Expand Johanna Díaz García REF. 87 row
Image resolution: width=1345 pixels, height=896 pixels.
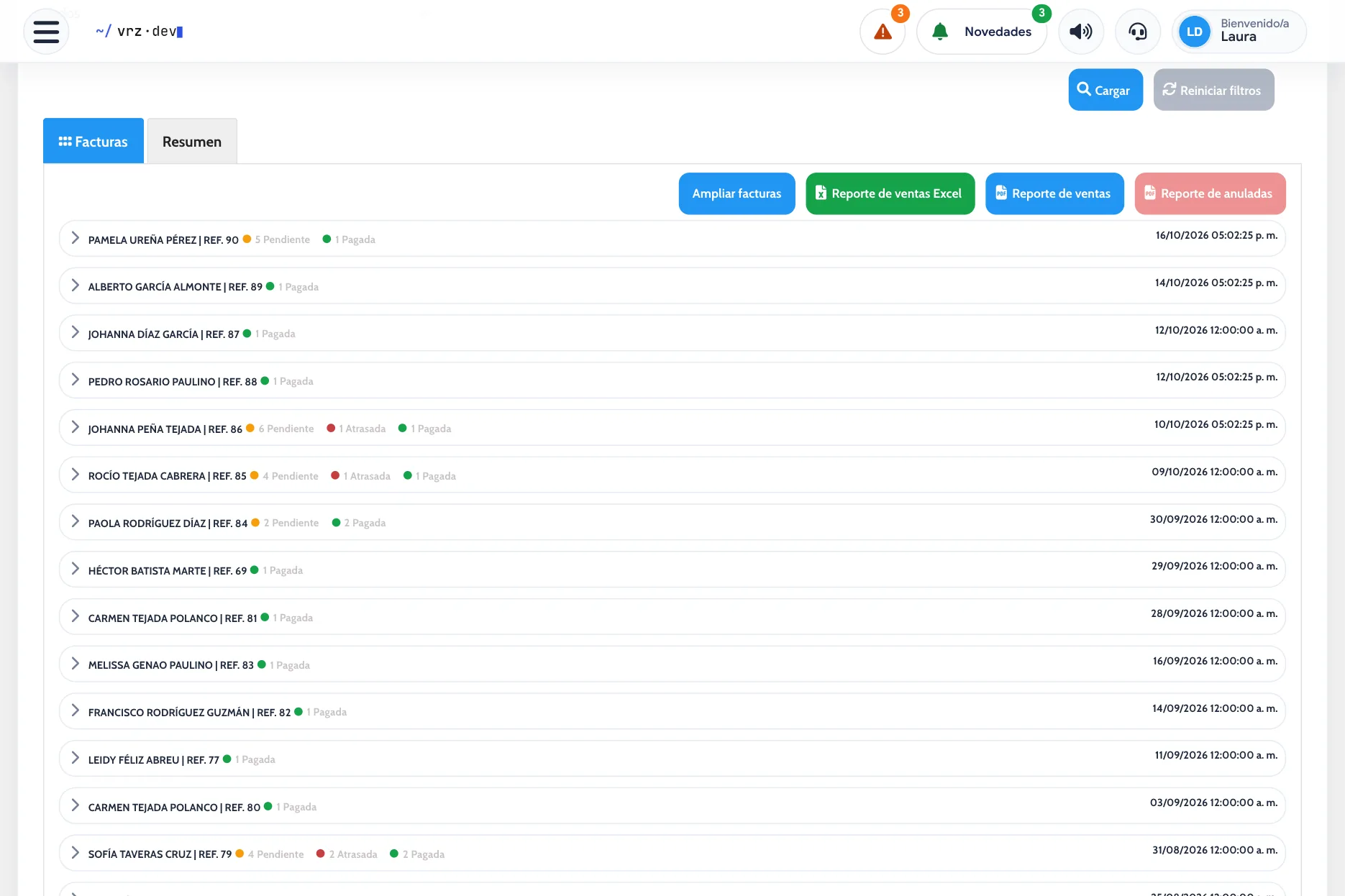(x=672, y=333)
